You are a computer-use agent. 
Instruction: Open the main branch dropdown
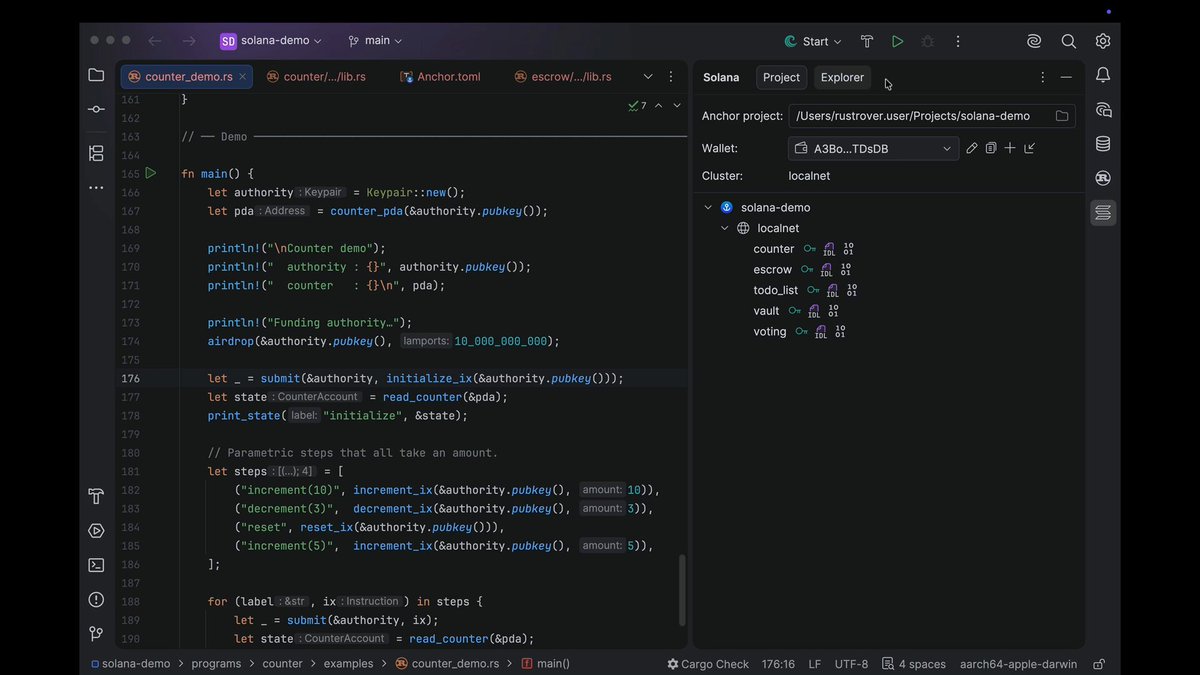pos(375,41)
